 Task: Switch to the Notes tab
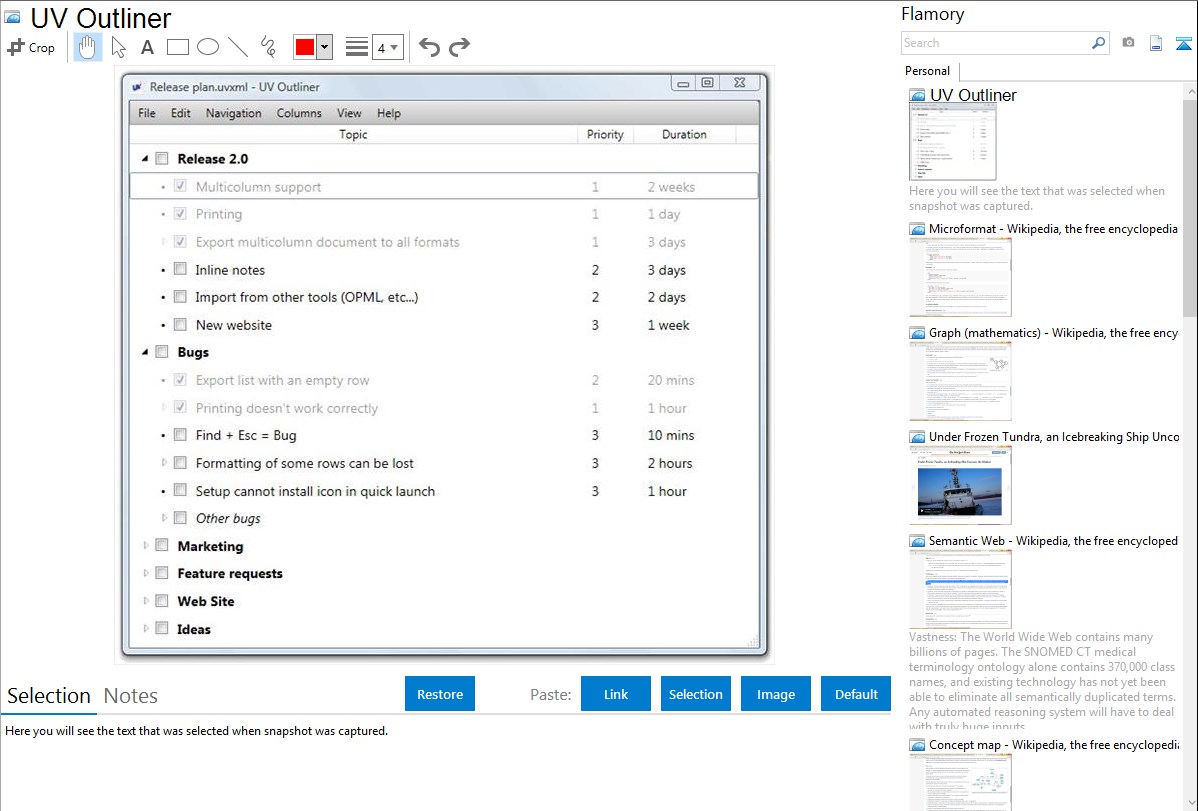130,696
